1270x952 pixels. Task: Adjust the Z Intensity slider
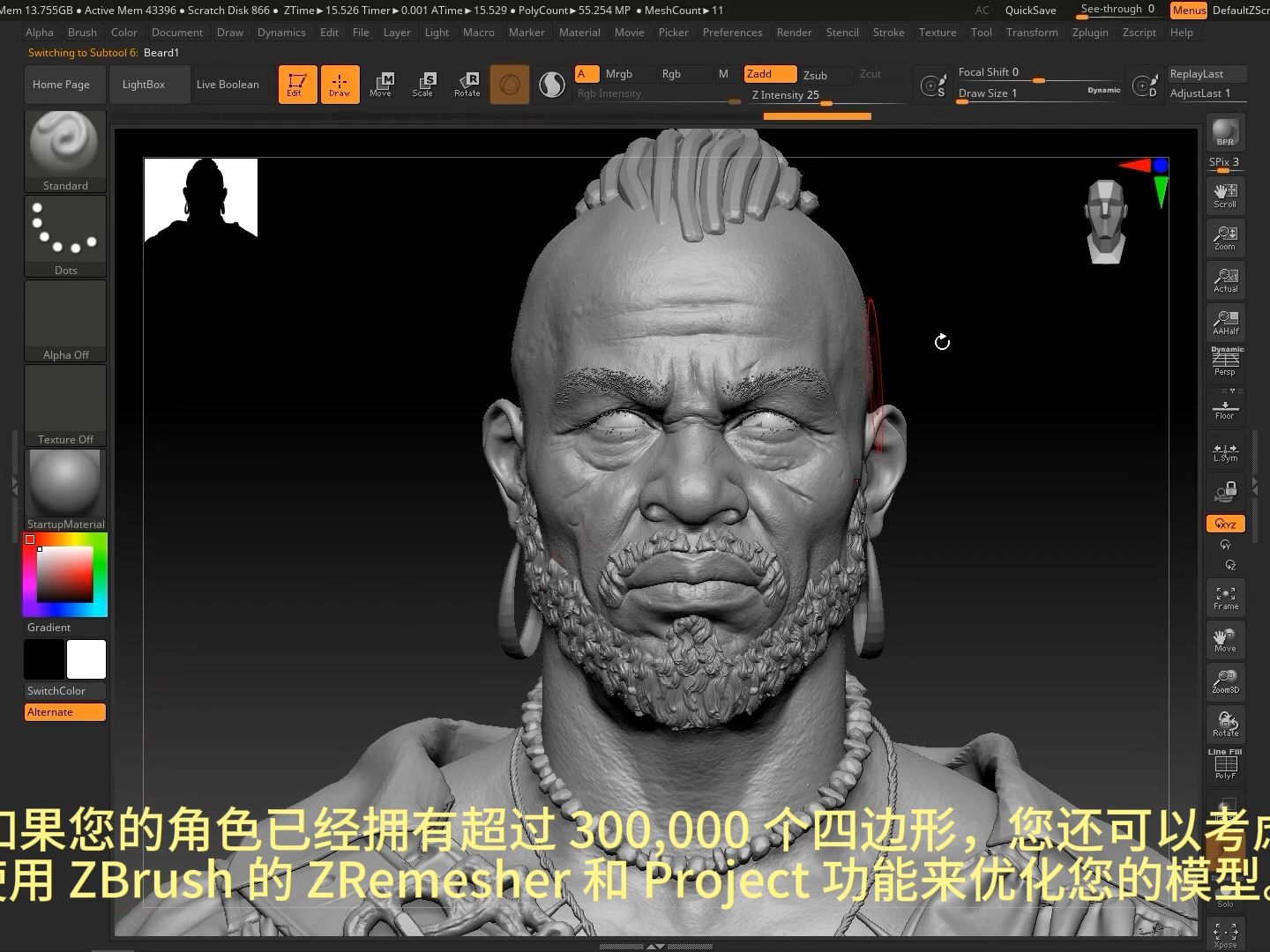click(x=827, y=95)
